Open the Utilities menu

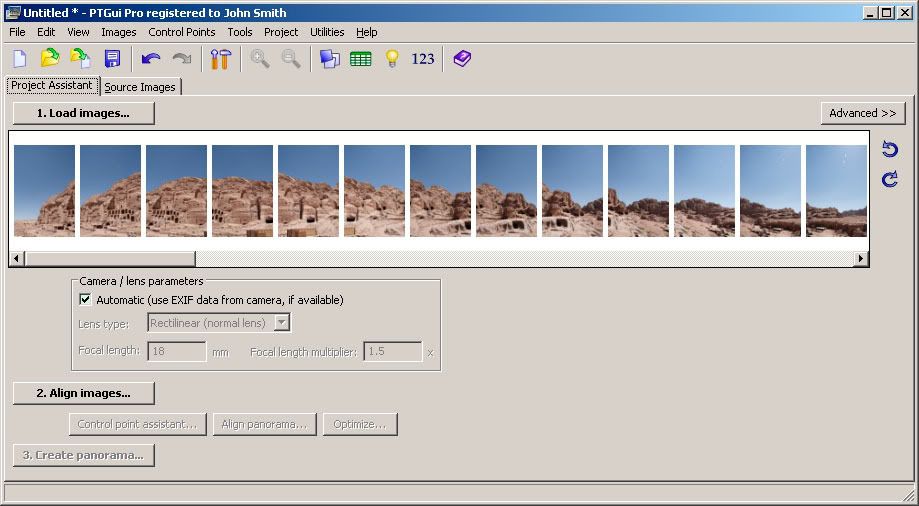(327, 32)
